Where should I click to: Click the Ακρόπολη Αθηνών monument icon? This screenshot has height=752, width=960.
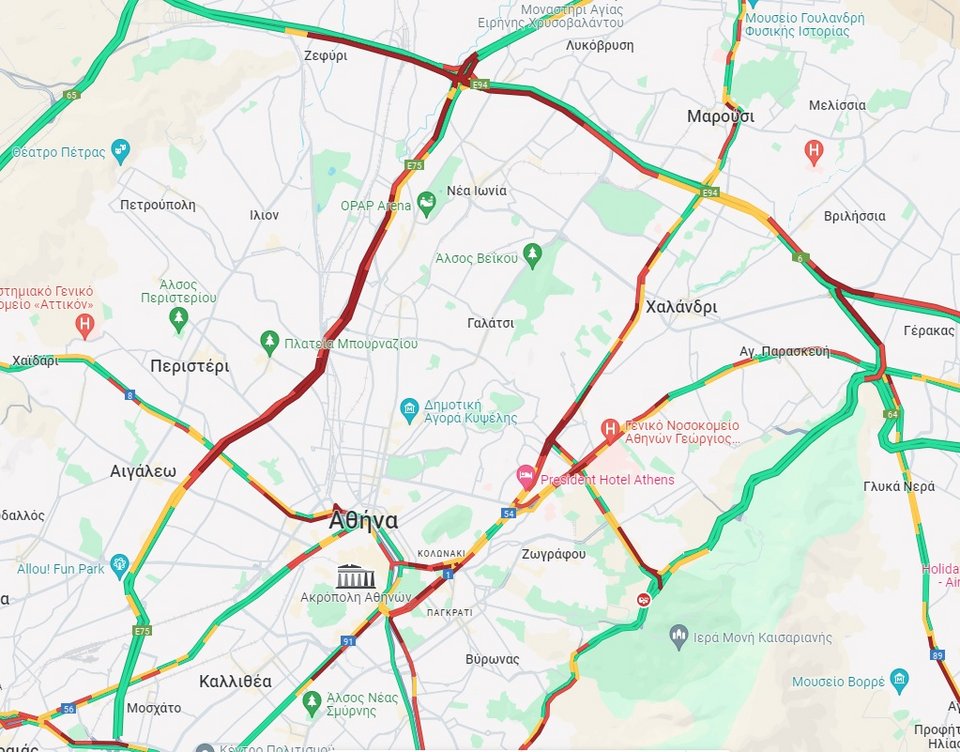356,576
